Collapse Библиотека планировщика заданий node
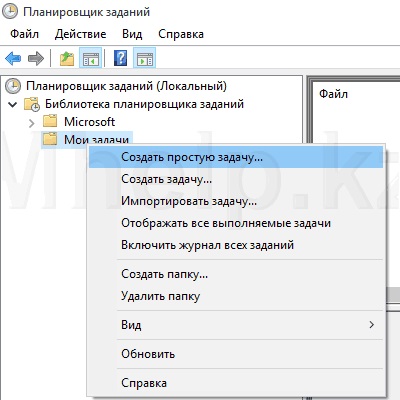The height and width of the screenshot is (400, 400). (x=13, y=104)
